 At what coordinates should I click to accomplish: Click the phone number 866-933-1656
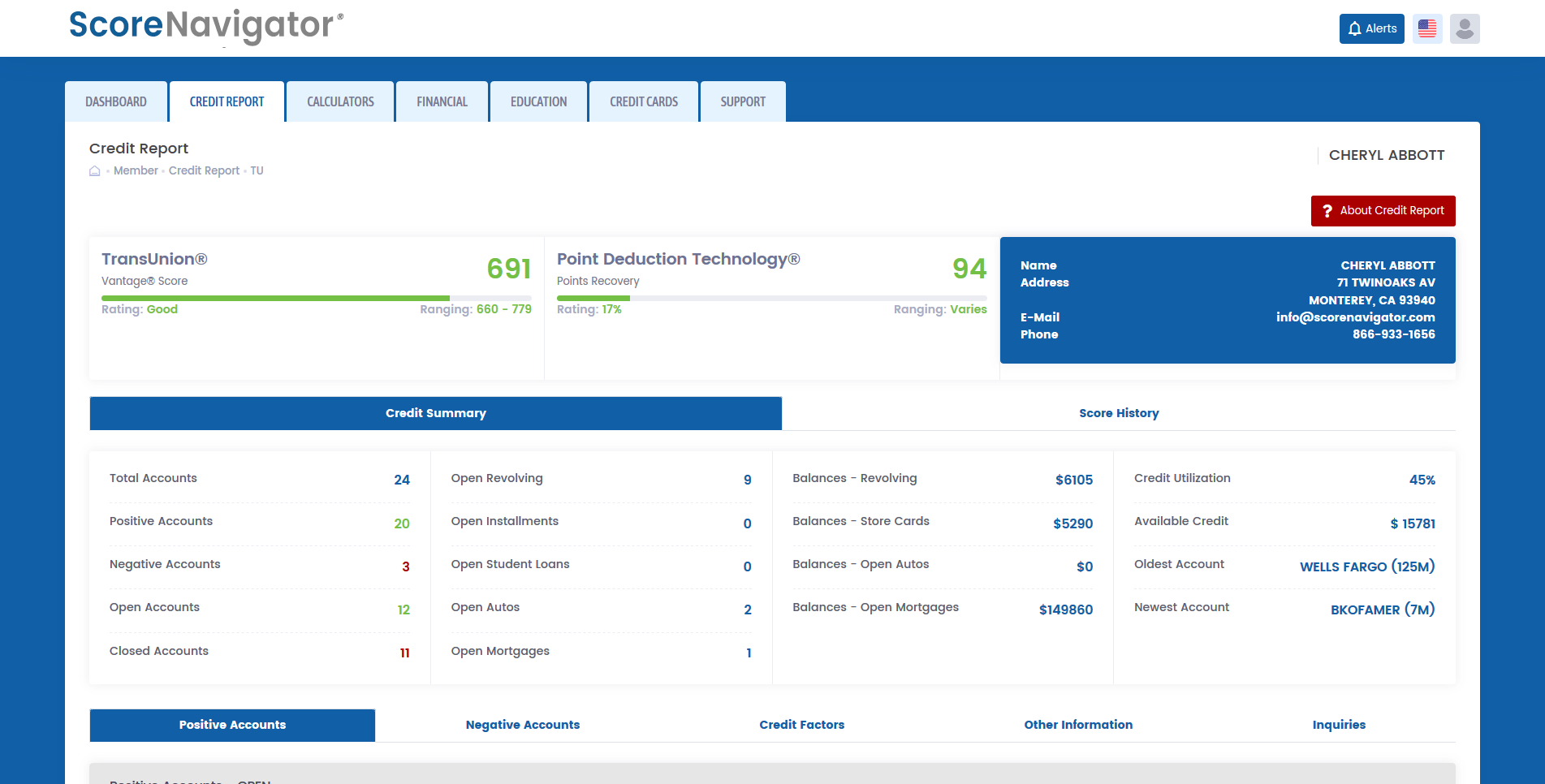[1393, 334]
